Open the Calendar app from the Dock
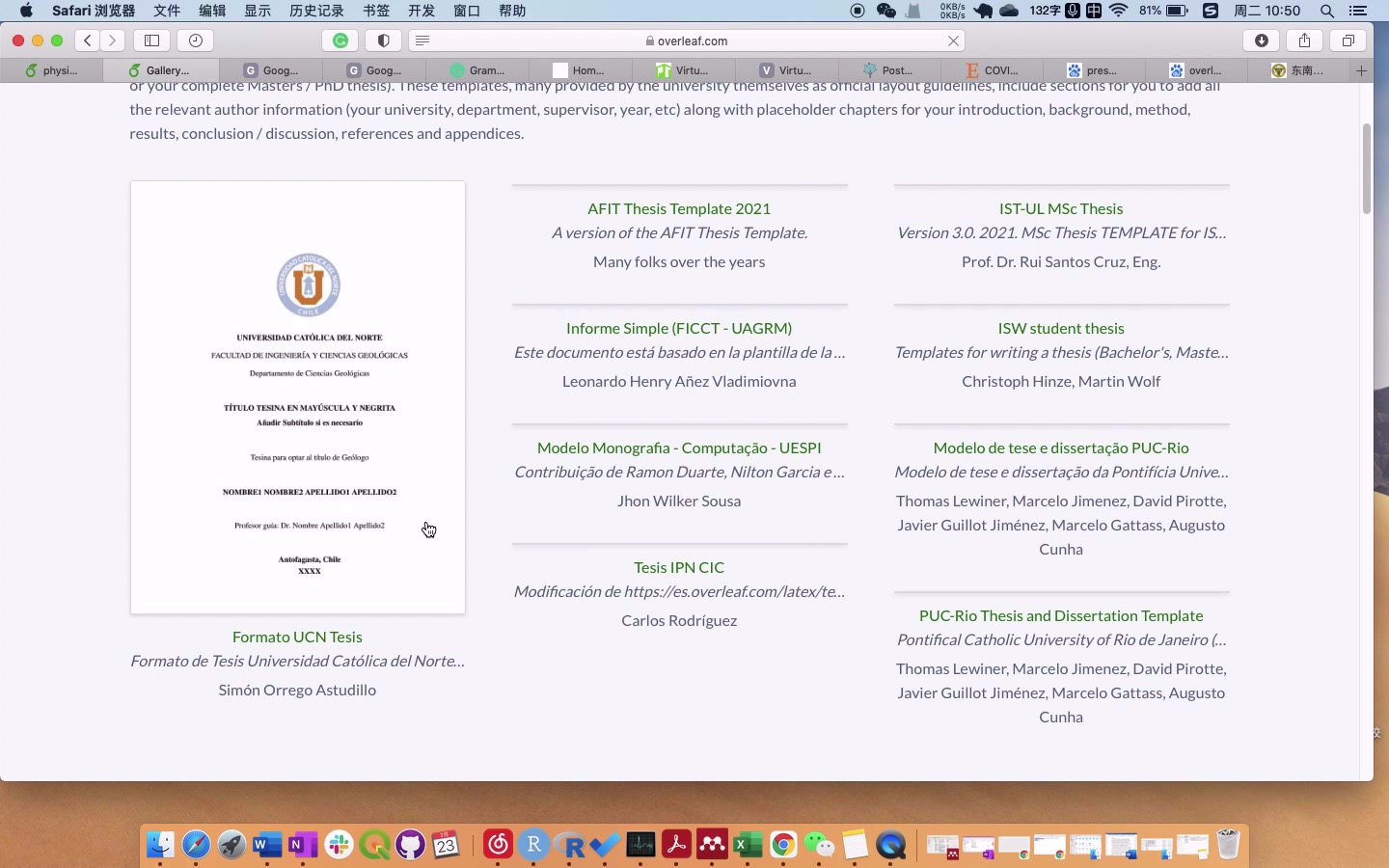Viewport: 1389px width, 868px height. pyautogui.click(x=446, y=846)
